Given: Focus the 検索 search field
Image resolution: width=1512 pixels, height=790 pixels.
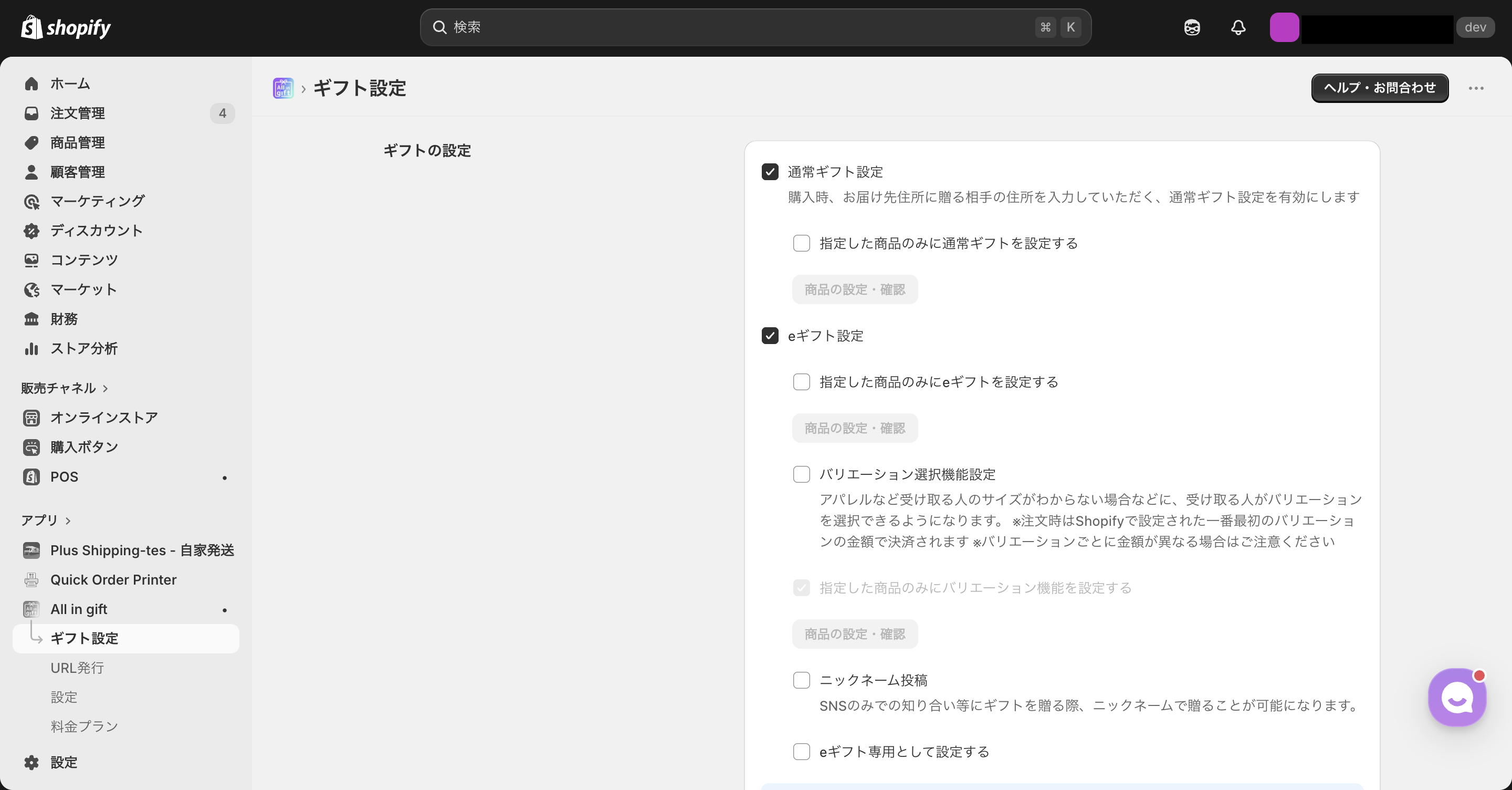Looking at the screenshot, I should pyautogui.click(x=755, y=27).
